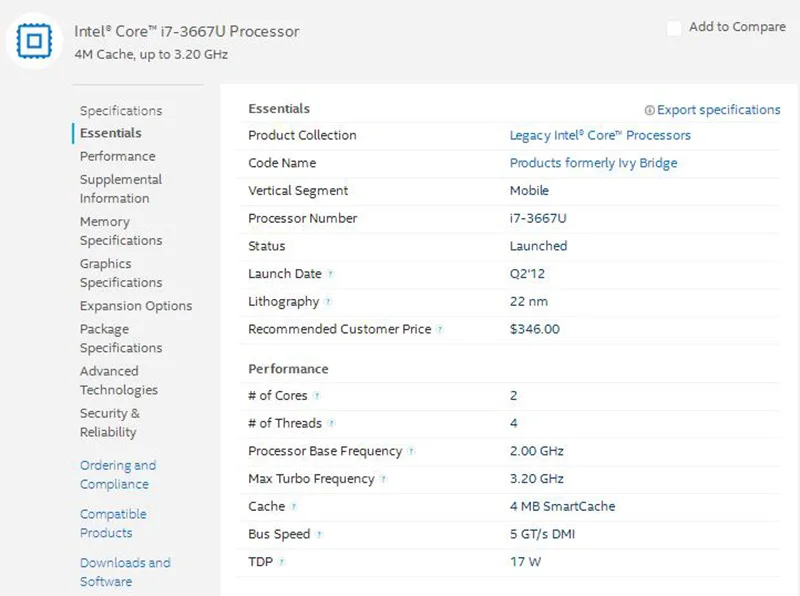Click the Export specifications icon
Viewport: 800px width, 596px height.
tap(649, 110)
